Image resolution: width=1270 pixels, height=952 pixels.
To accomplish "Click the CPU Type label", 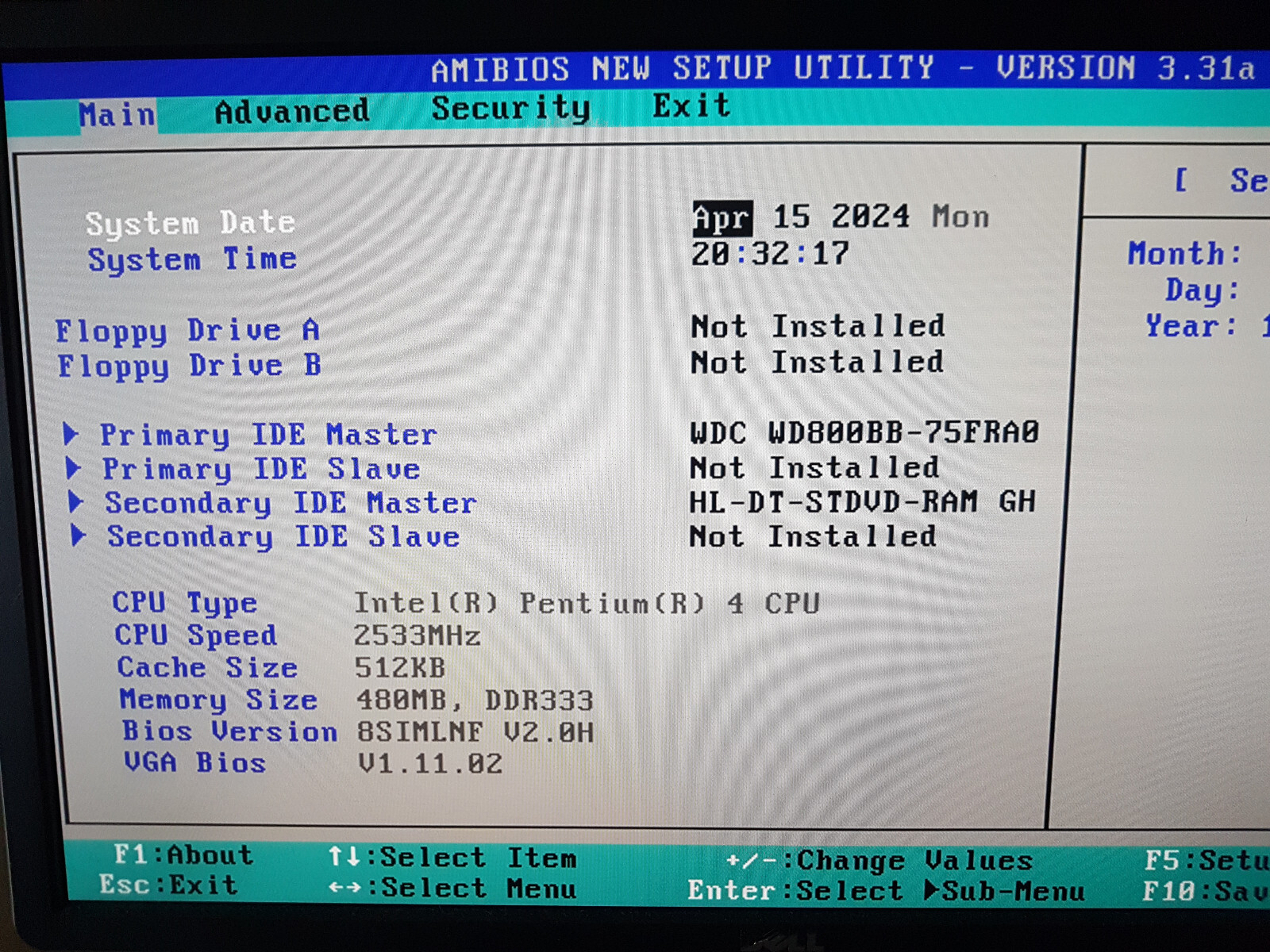I will click(184, 603).
